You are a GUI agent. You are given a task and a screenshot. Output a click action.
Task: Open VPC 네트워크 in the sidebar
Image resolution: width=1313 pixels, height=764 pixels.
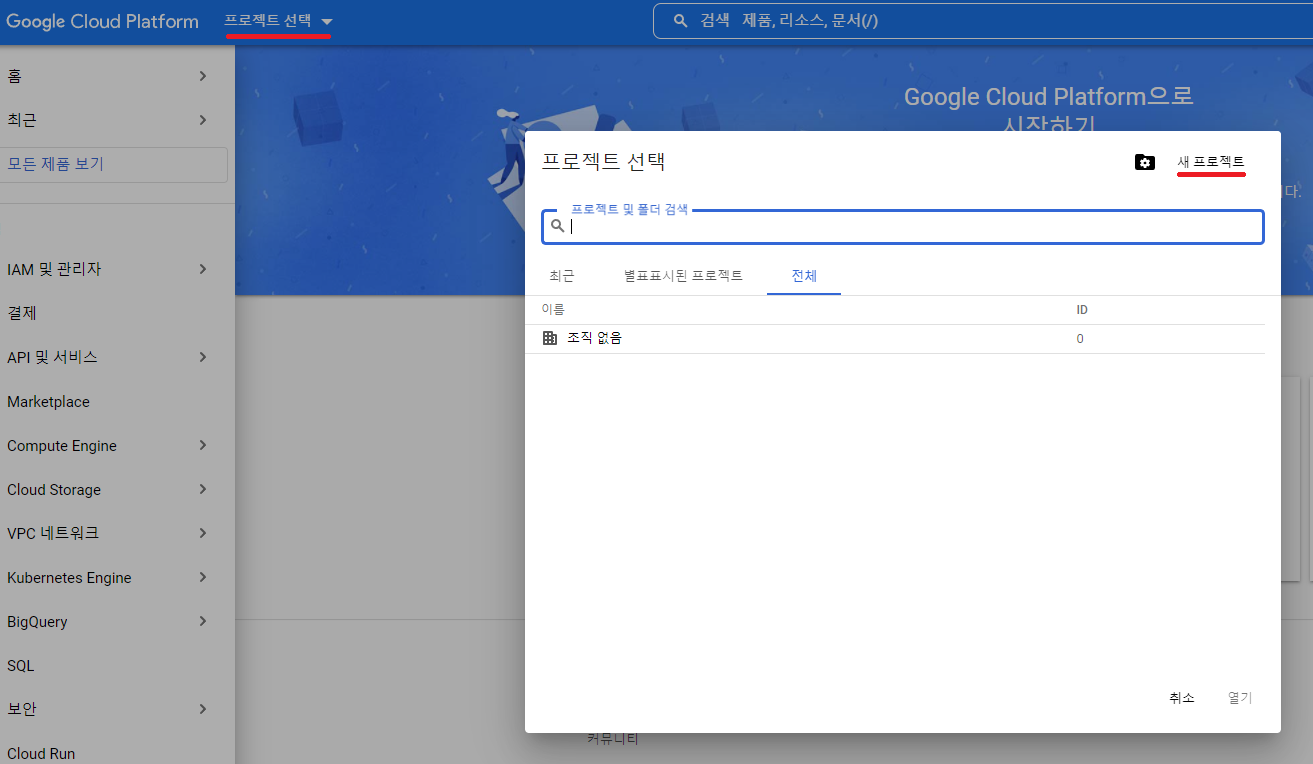pos(53,533)
